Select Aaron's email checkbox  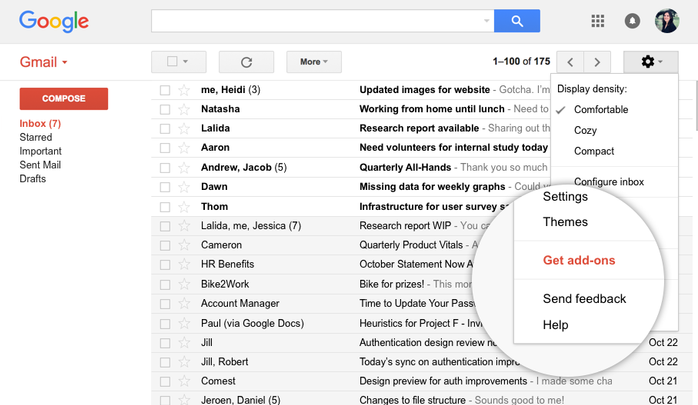click(165, 148)
